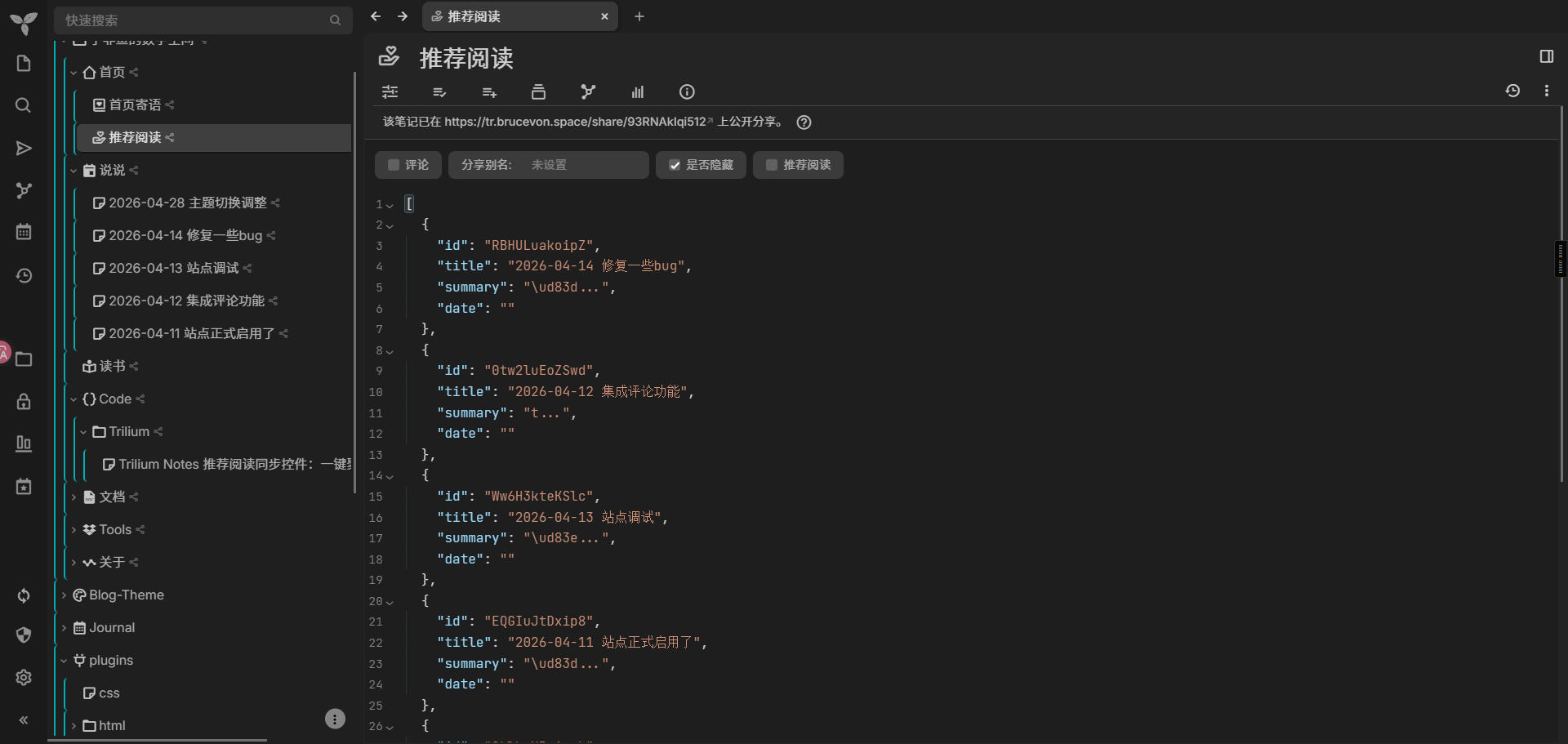Select the 2026-04-13 站点调试 note
The width and height of the screenshot is (1568, 744).
tap(173, 268)
